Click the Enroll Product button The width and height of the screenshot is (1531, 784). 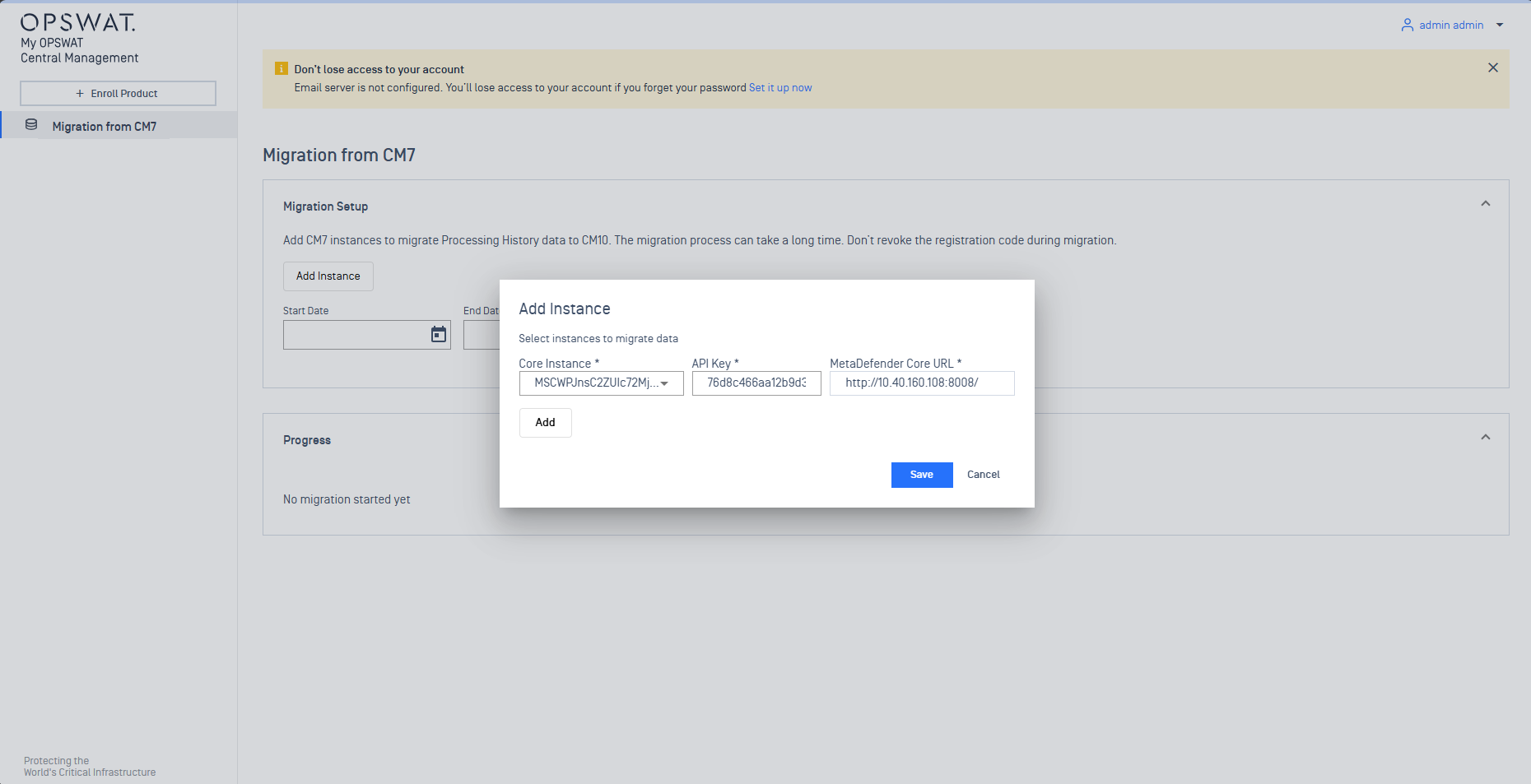pyautogui.click(x=118, y=94)
